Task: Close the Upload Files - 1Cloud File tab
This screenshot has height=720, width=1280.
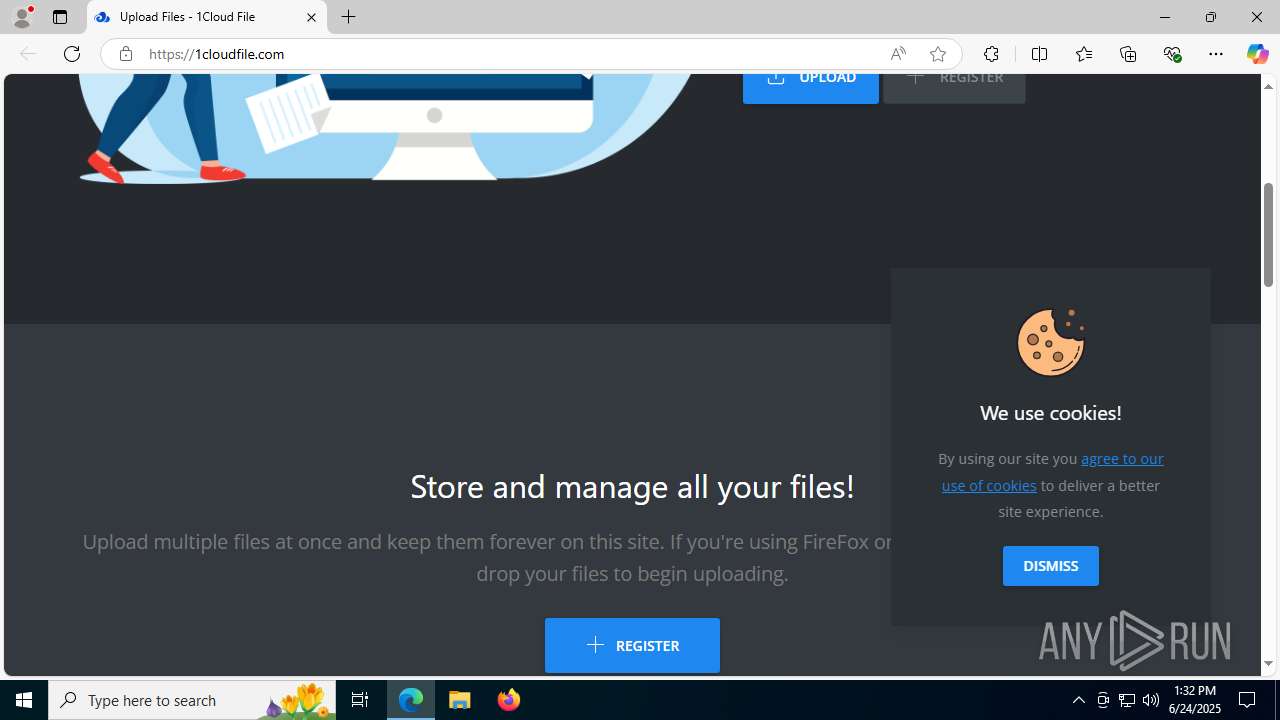Action: [311, 17]
